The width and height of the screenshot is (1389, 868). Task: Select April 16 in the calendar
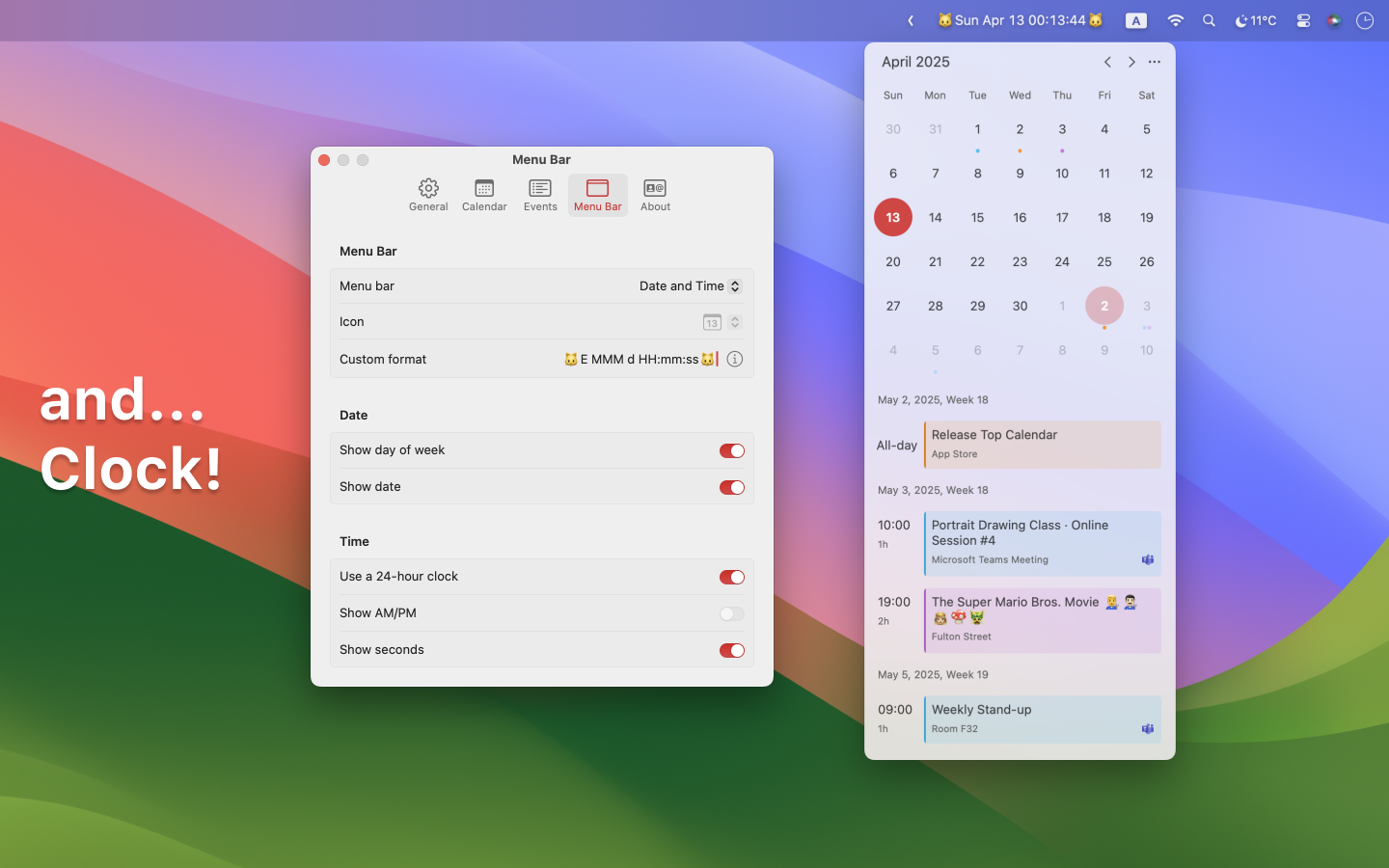pos(1020,218)
